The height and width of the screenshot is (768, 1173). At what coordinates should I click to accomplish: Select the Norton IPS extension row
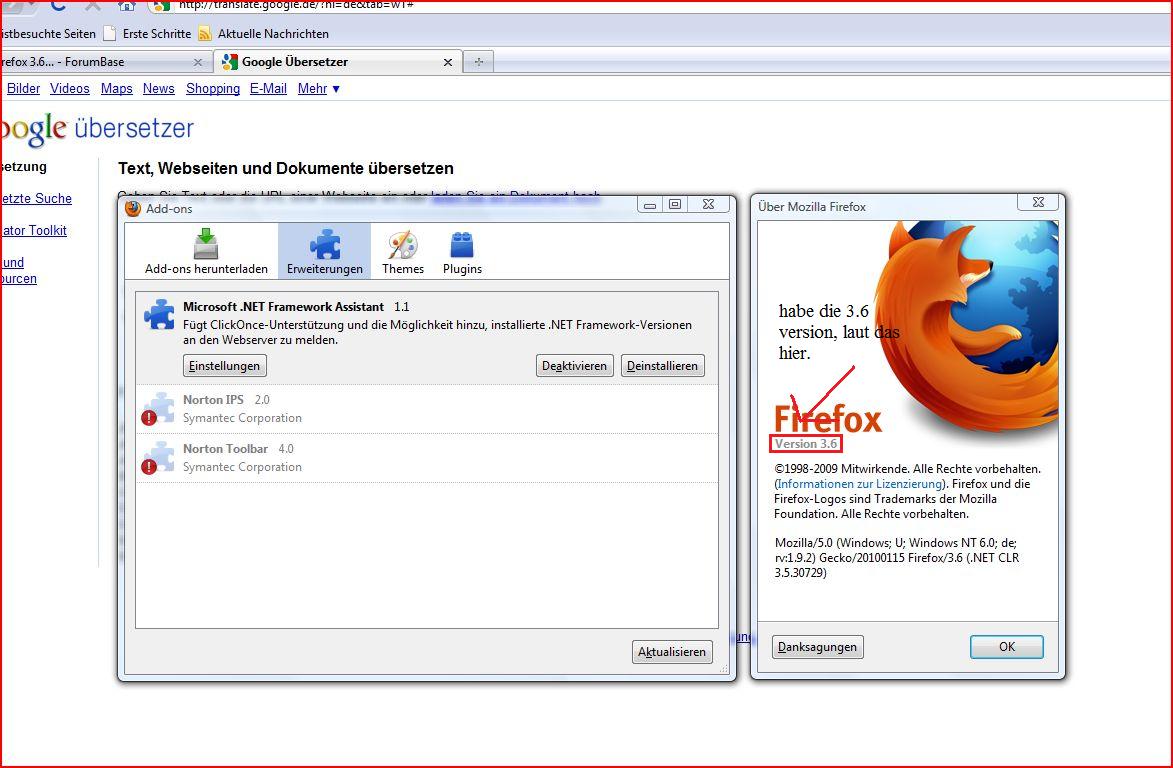(427, 409)
